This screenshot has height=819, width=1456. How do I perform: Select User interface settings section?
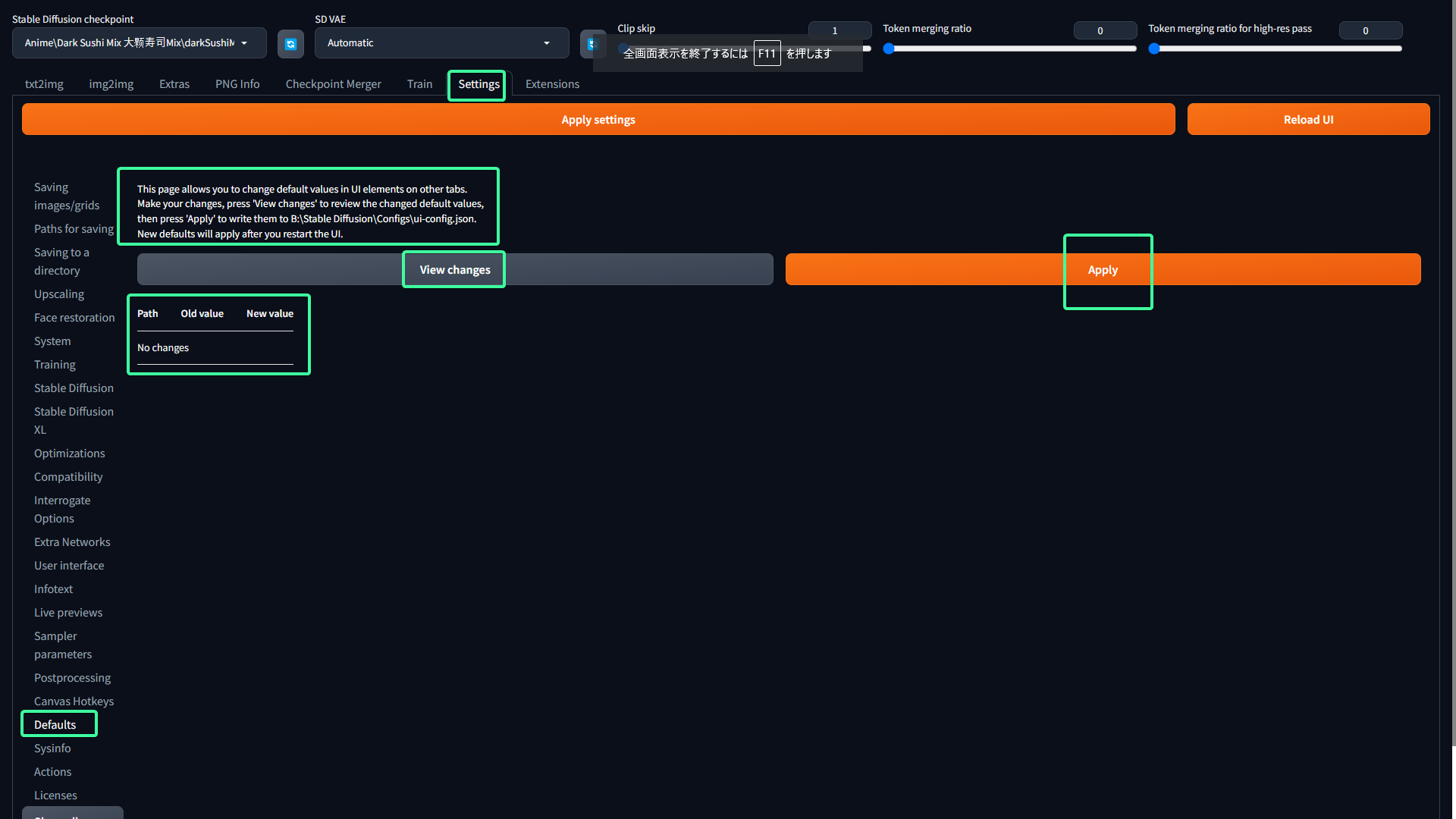(x=69, y=566)
